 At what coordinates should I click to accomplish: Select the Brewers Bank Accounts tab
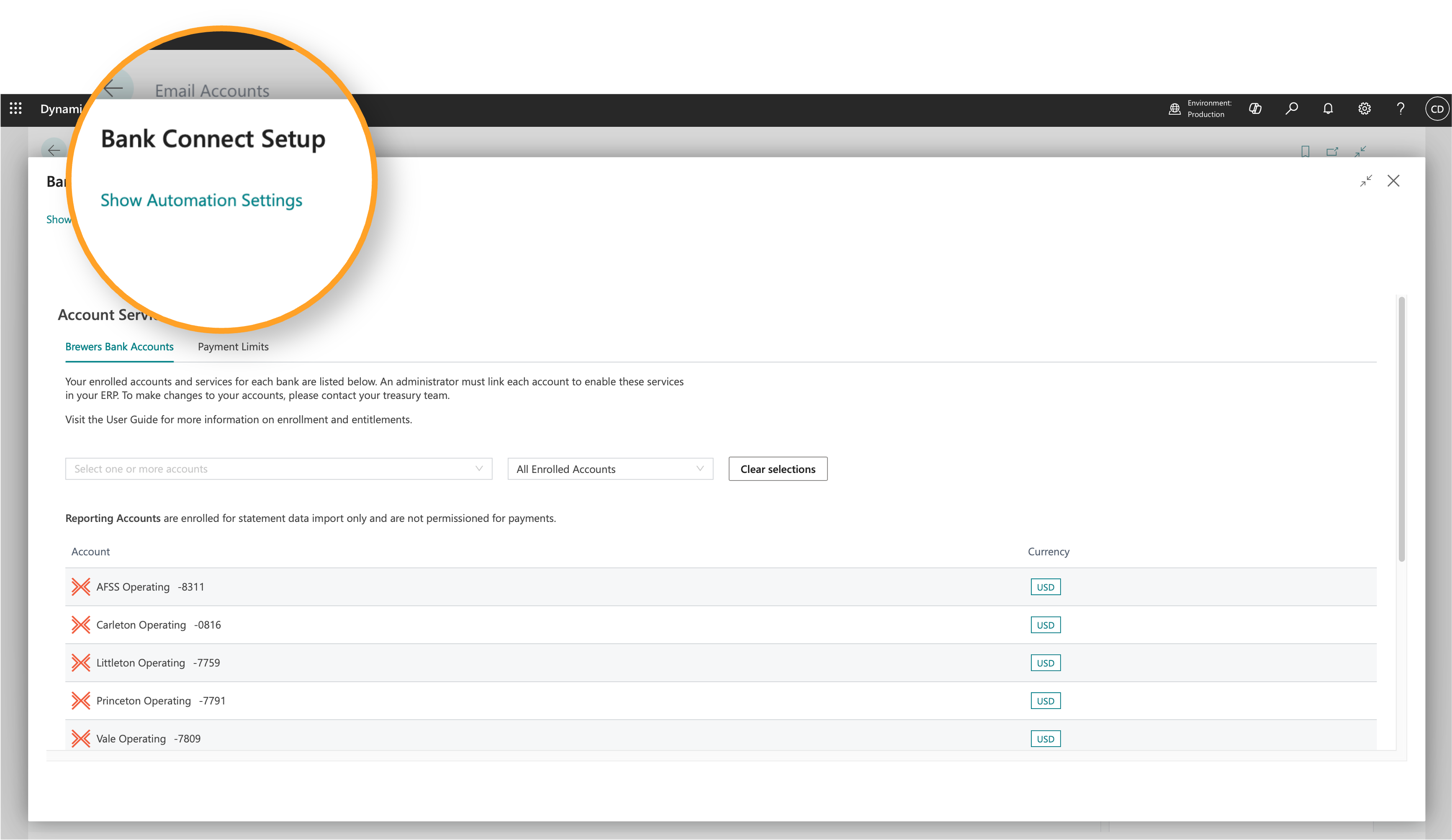click(x=119, y=347)
